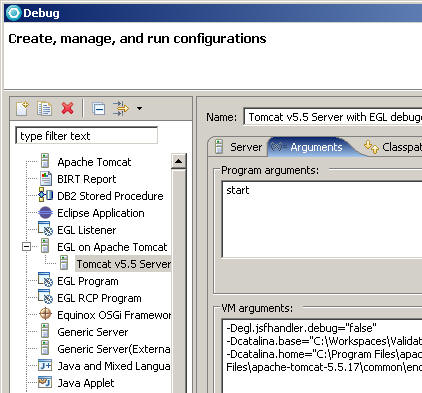Screen dimensions: 422x393
Task: Click the Java Applet icon
Action: pyautogui.click(x=45, y=382)
